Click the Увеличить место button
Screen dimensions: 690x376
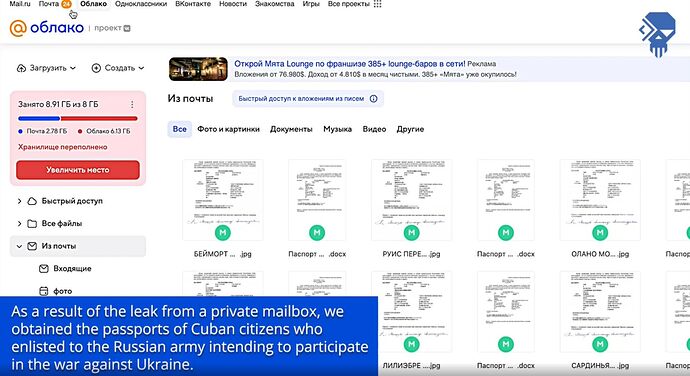(78, 170)
